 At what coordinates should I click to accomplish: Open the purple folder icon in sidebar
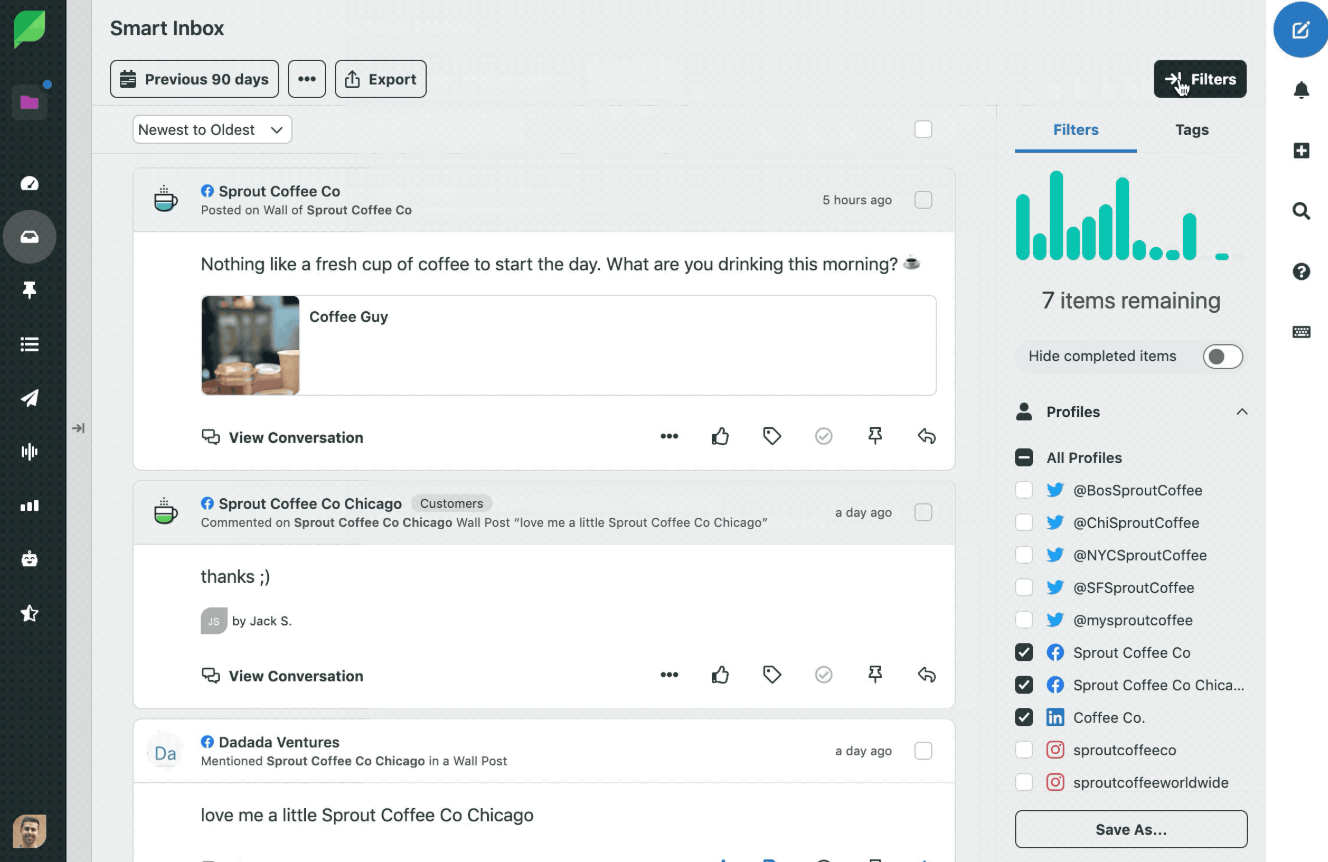click(x=29, y=102)
